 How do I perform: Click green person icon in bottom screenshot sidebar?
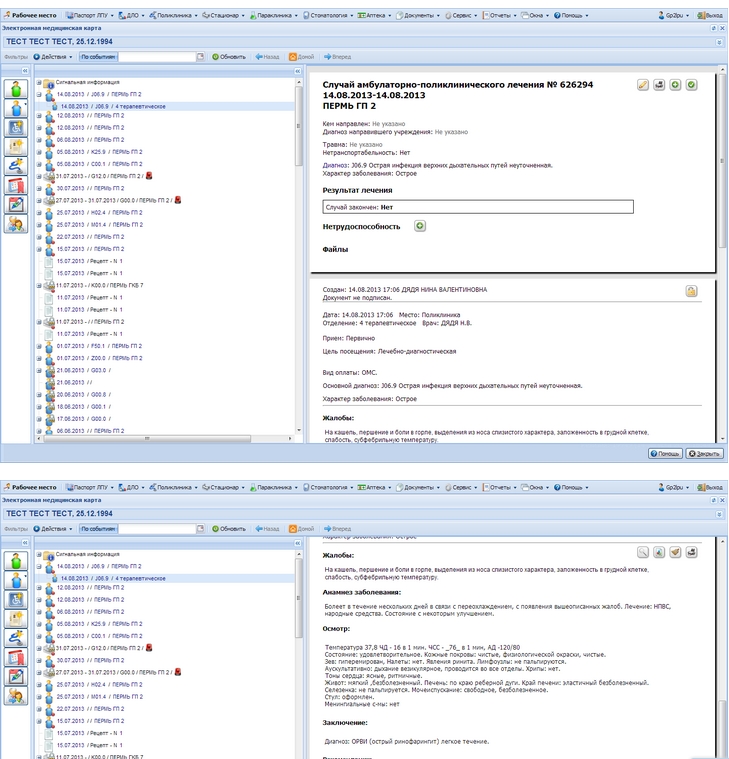coord(16,561)
